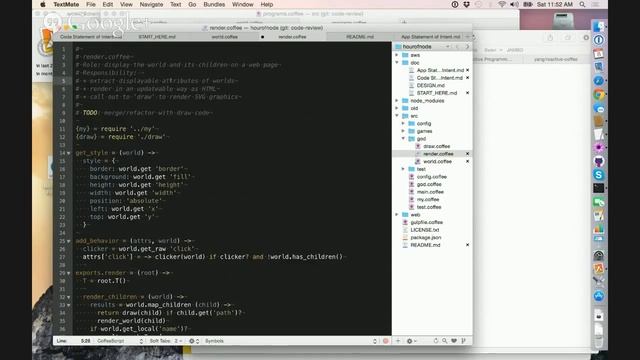Switch to the START_HERE.md tab
Screen dimensions: 640x360
coord(157,37)
